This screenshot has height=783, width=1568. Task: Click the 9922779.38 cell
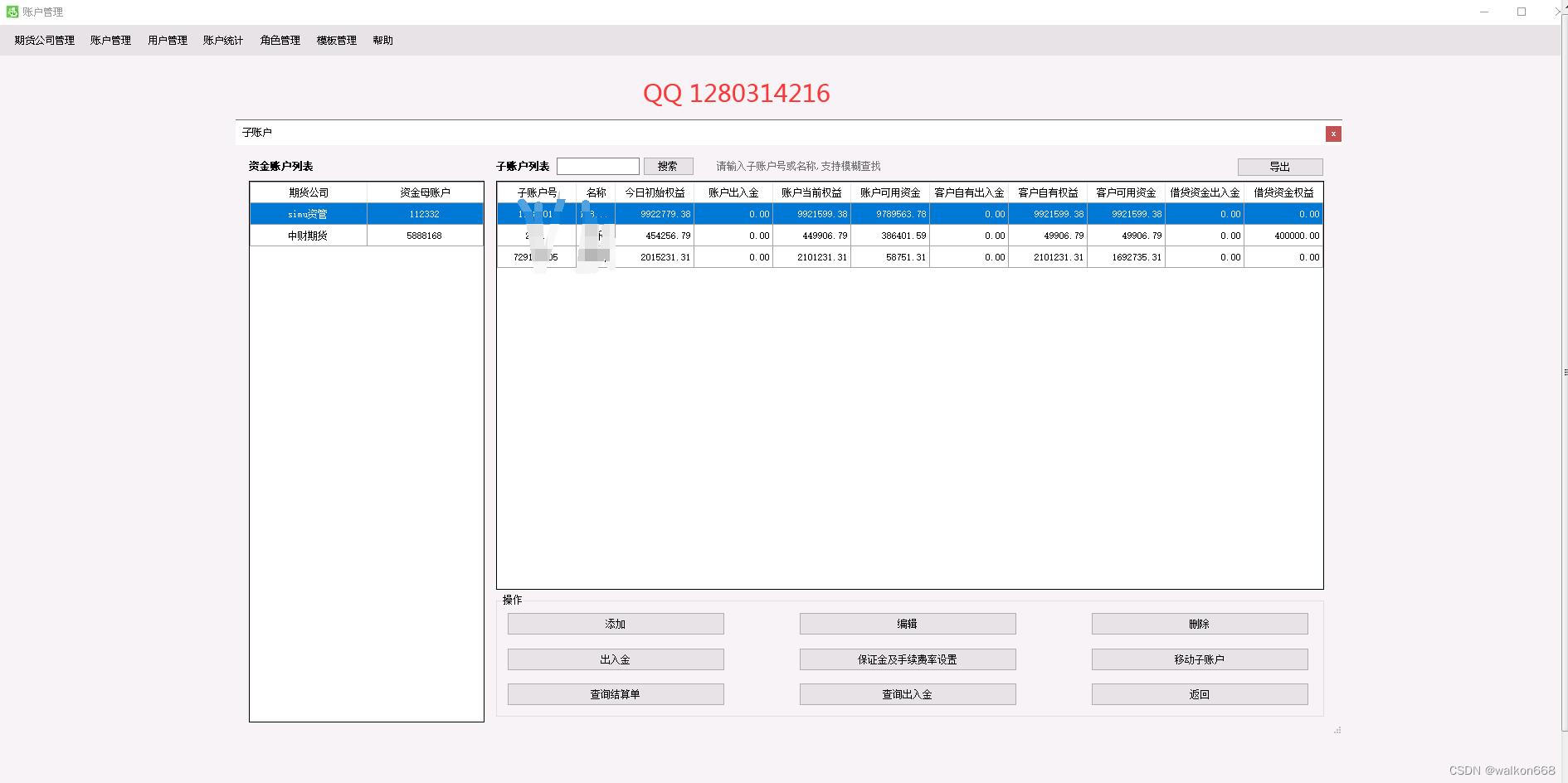(x=655, y=214)
